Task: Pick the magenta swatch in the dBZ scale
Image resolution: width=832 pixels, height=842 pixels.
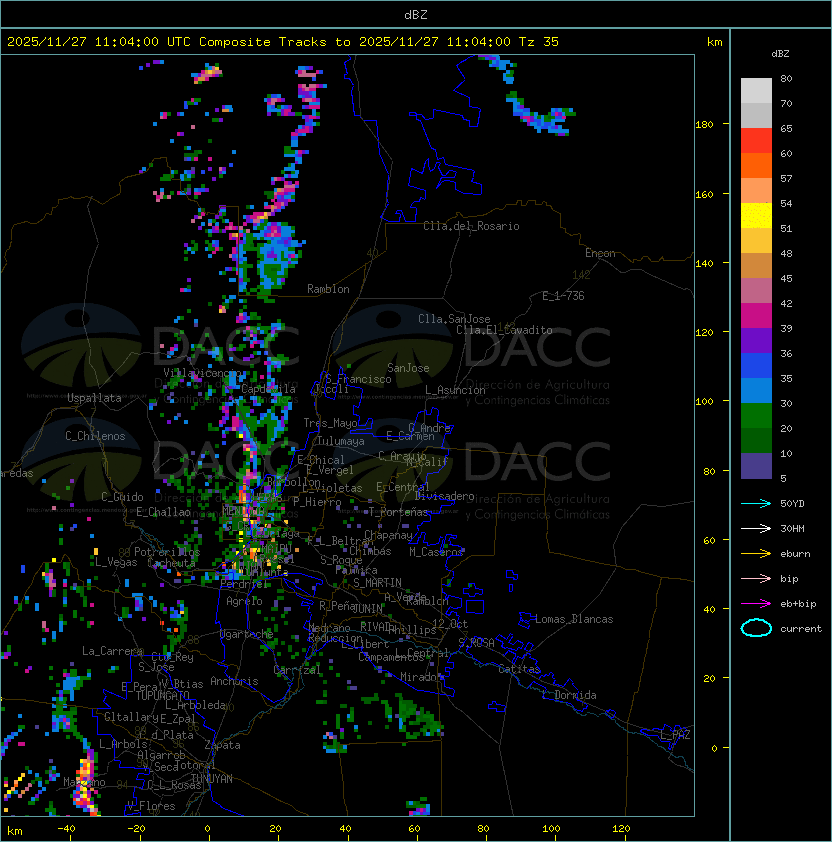Action: tap(756, 316)
